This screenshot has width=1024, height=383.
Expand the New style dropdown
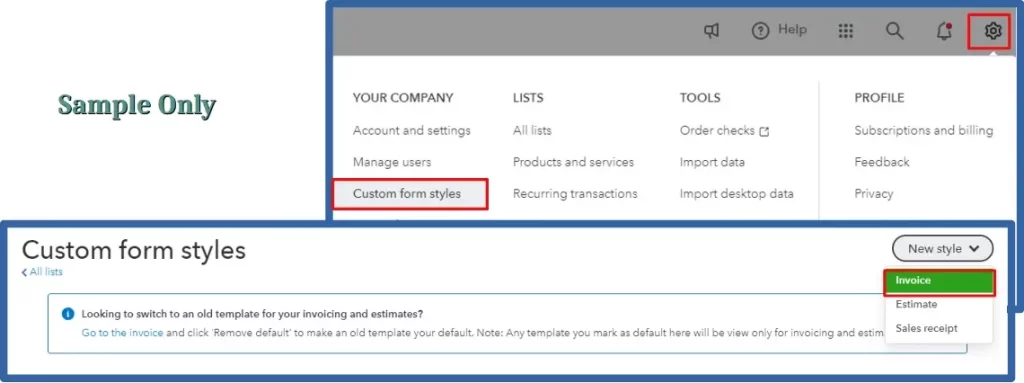coord(942,248)
